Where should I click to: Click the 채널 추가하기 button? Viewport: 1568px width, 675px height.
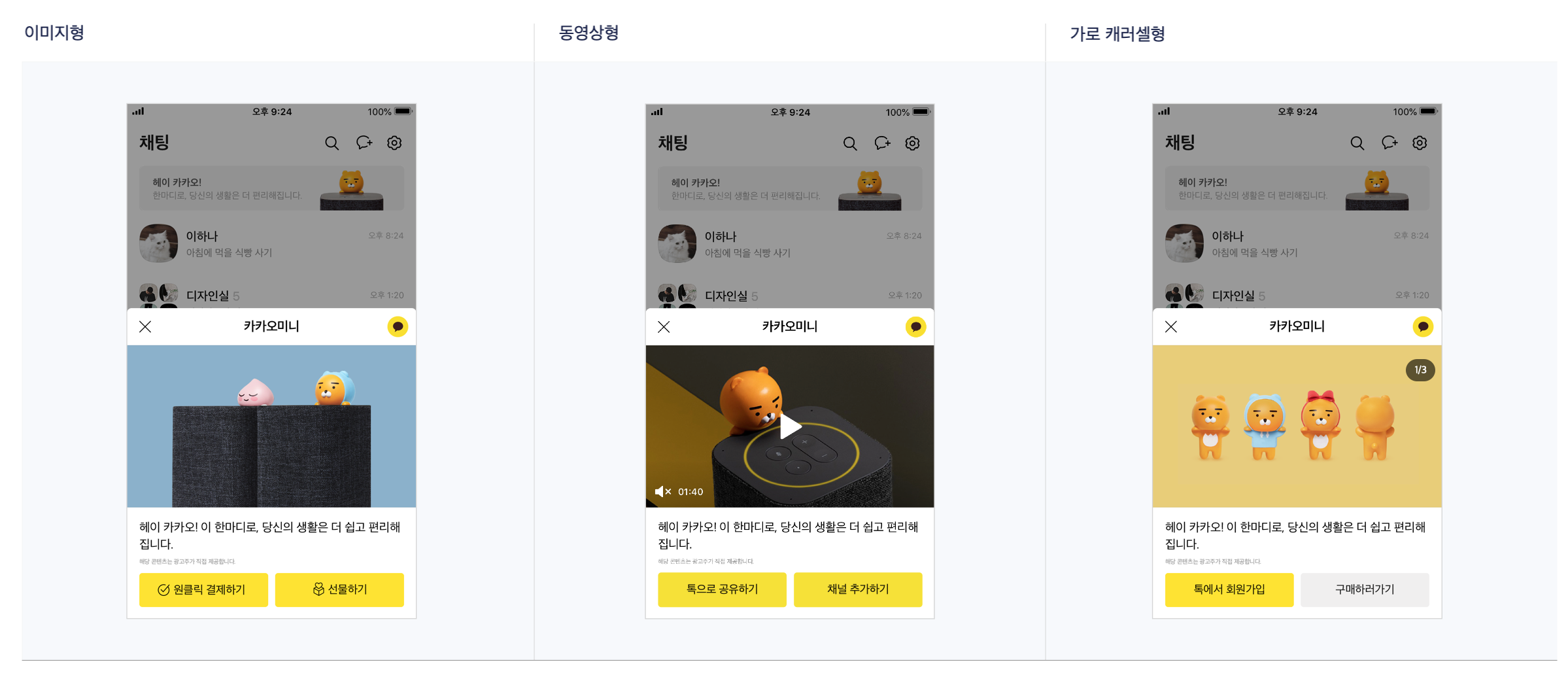click(858, 589)
